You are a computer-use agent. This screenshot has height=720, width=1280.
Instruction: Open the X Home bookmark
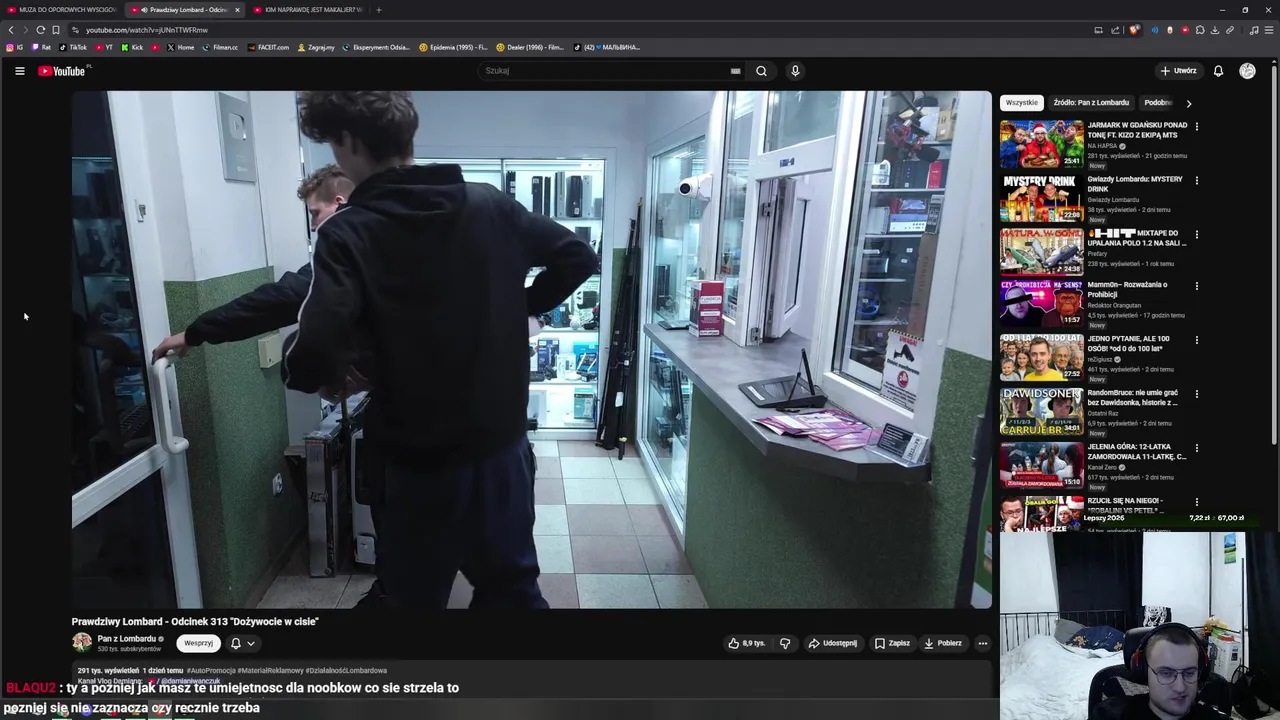pos(180,47)
